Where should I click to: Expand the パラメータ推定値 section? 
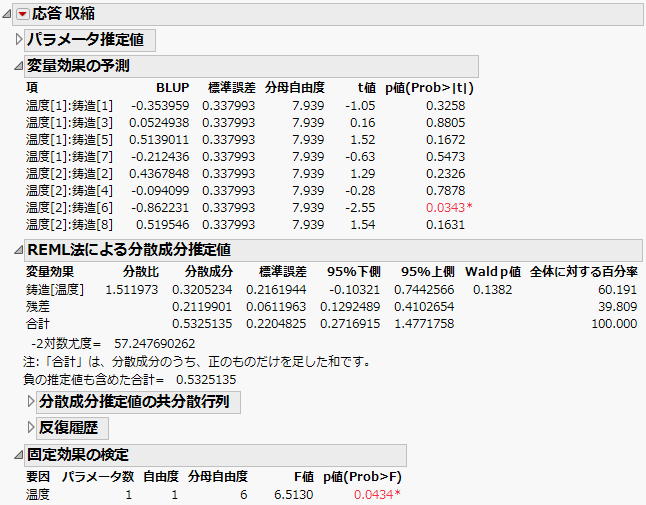tap(19, 40)
